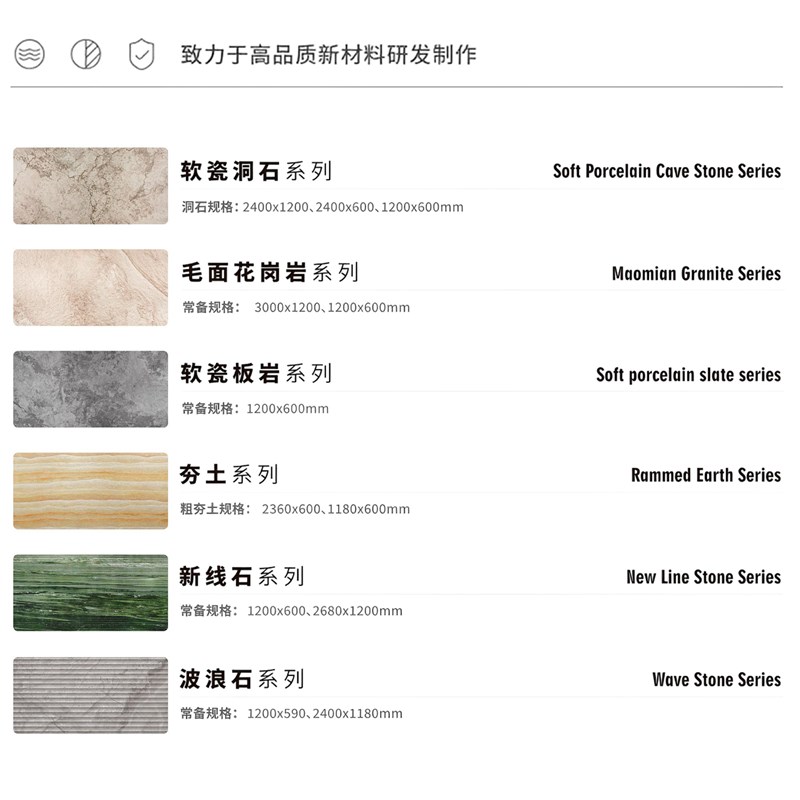Click Soft Porcelain Cave Stone Series label
The height and width of the screenshot is (800, 800).
pos(667,171)
